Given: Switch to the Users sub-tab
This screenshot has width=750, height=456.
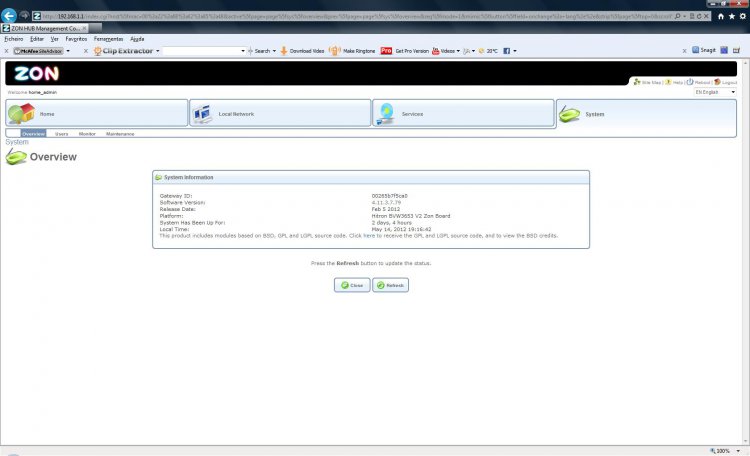Looking at the screenshot, I should coord(61,133).
